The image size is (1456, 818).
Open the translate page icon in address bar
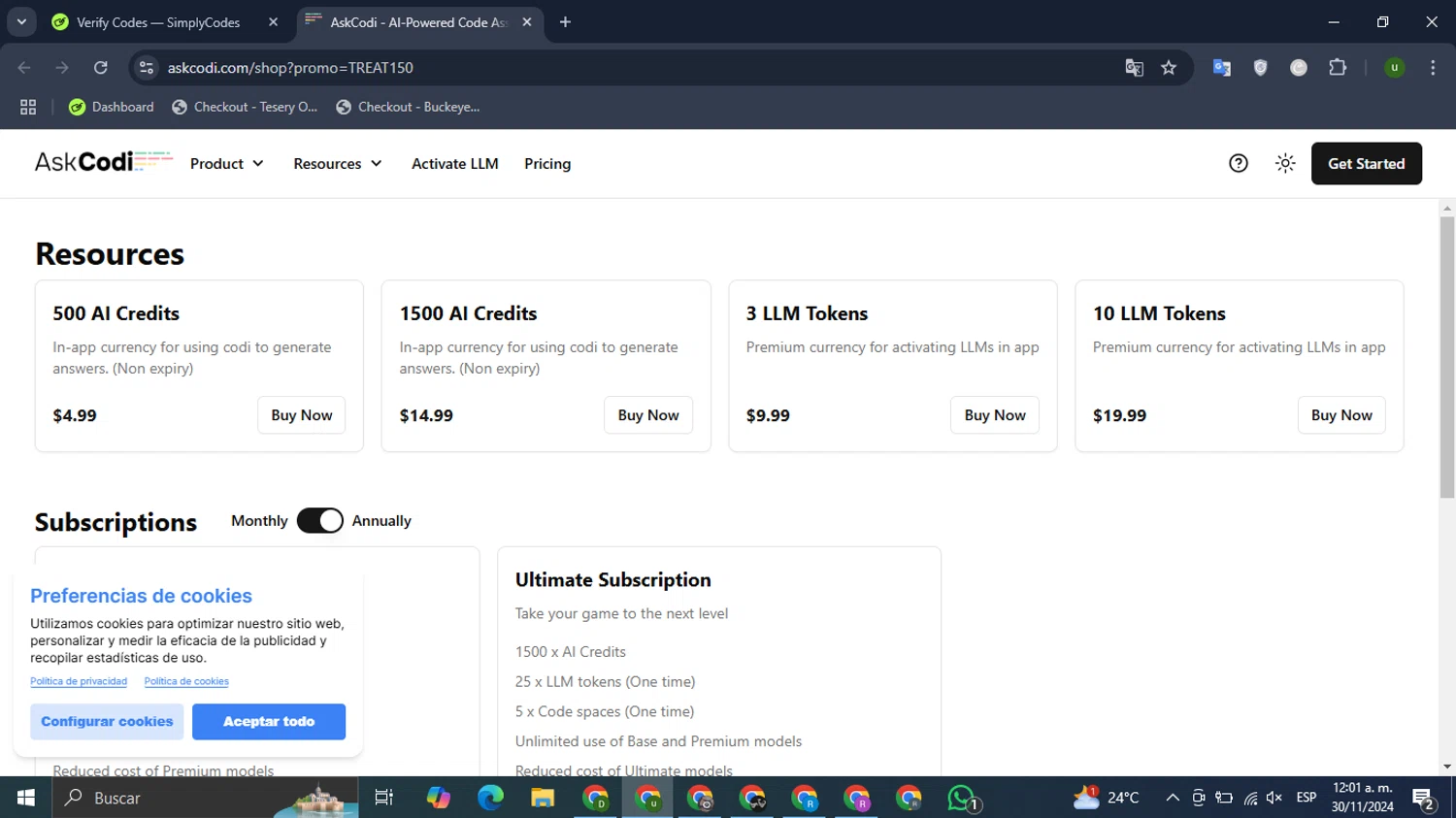point(1134,67)
